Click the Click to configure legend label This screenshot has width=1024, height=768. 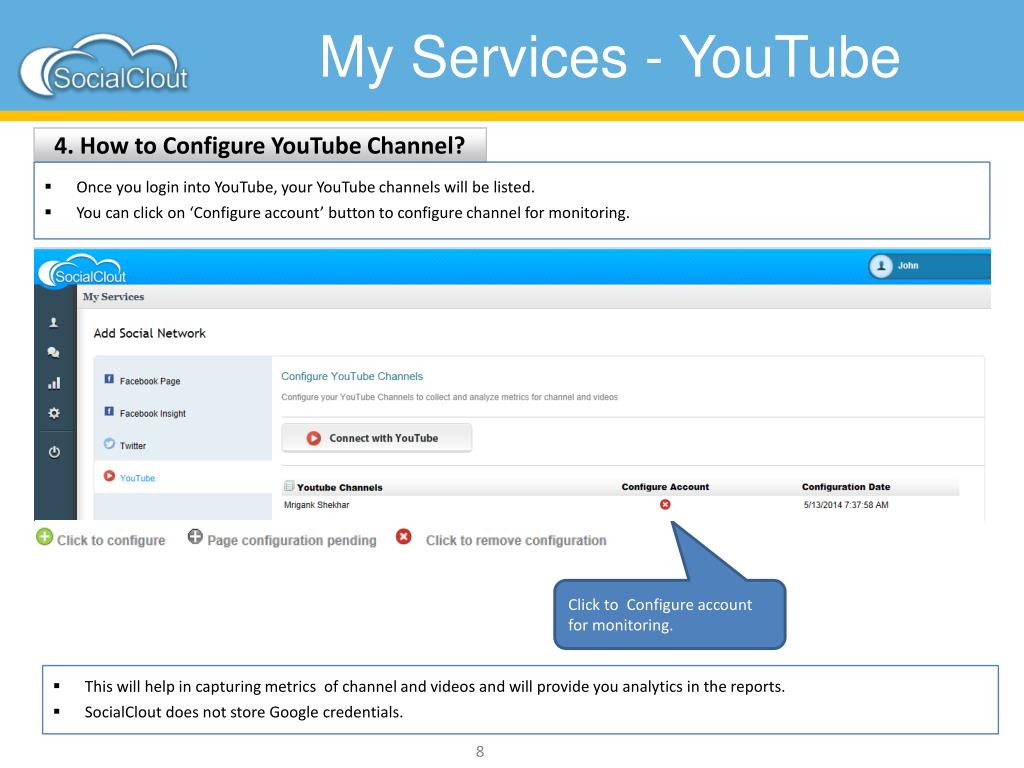pyautogui.click(x=111, y=541)
